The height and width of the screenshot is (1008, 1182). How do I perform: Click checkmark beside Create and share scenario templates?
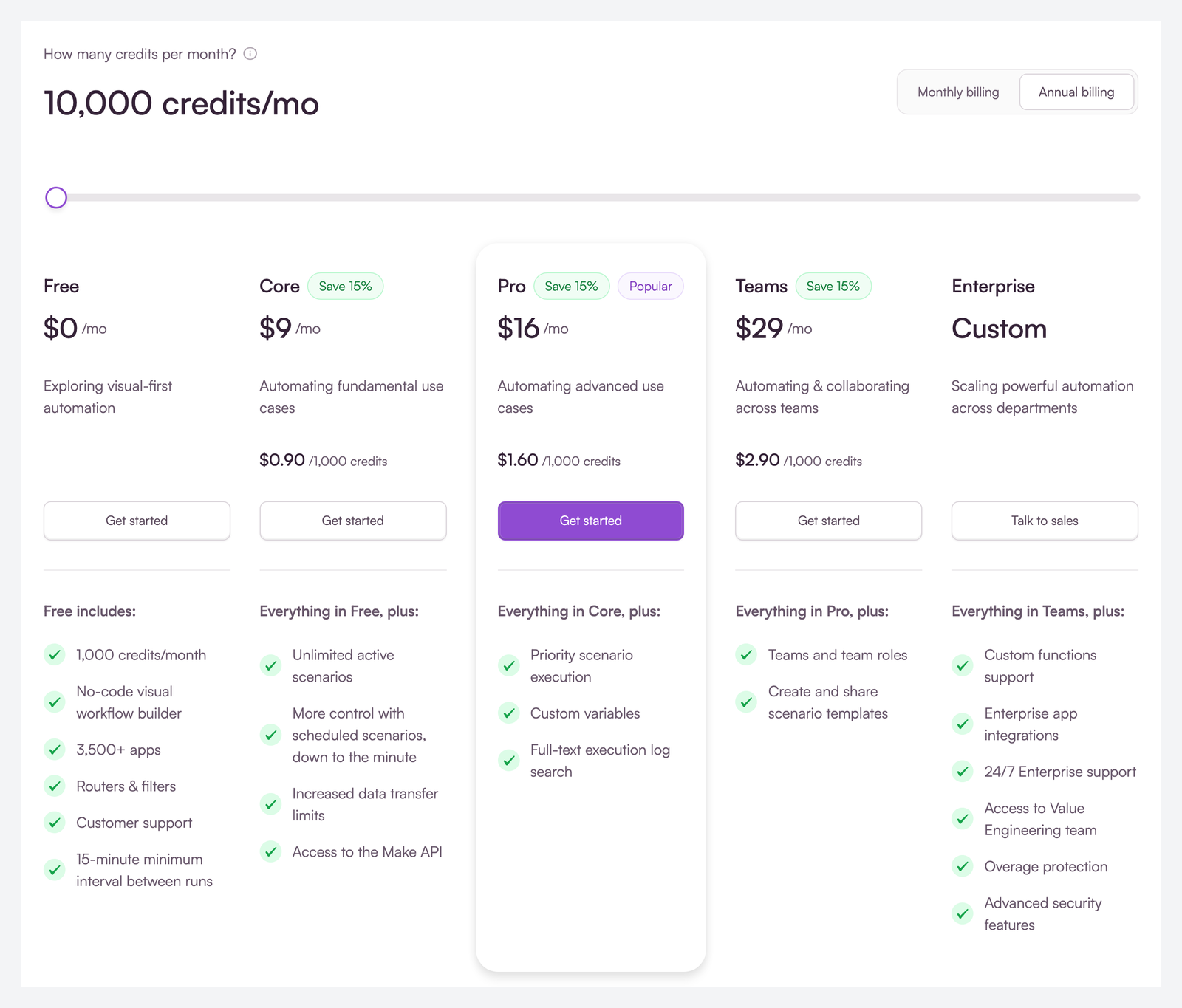[x=747, y=702]
